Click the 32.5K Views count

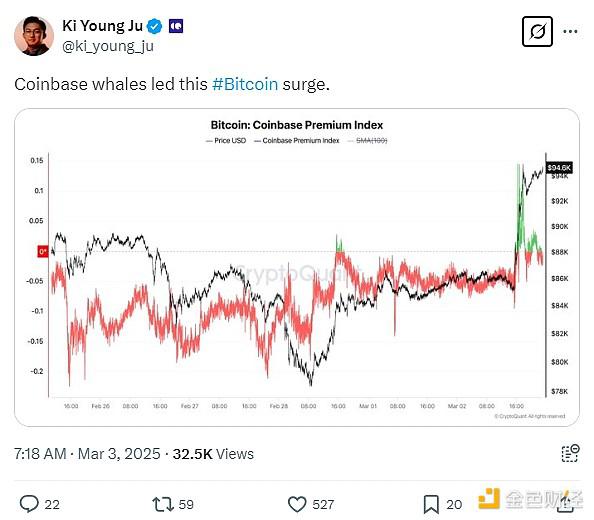pyautogui.click(x=213, y=454)
